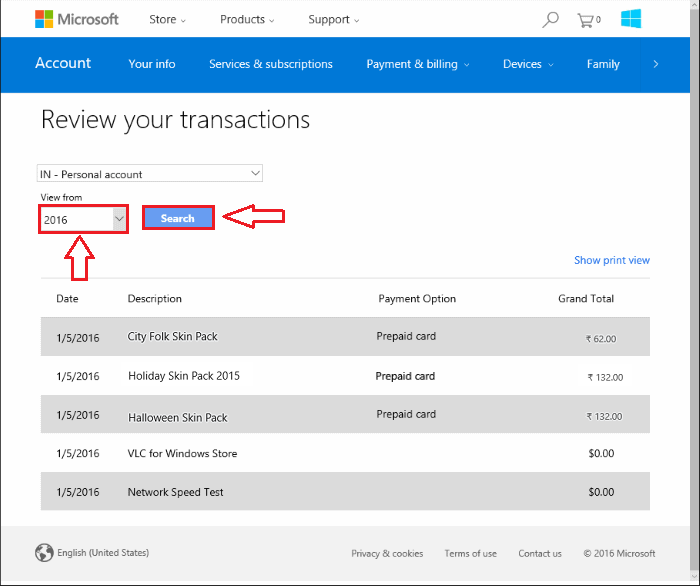This screenshot has width=700, height=586.
Task: Expand the Support menu
Action: click(x=333, y=20)
